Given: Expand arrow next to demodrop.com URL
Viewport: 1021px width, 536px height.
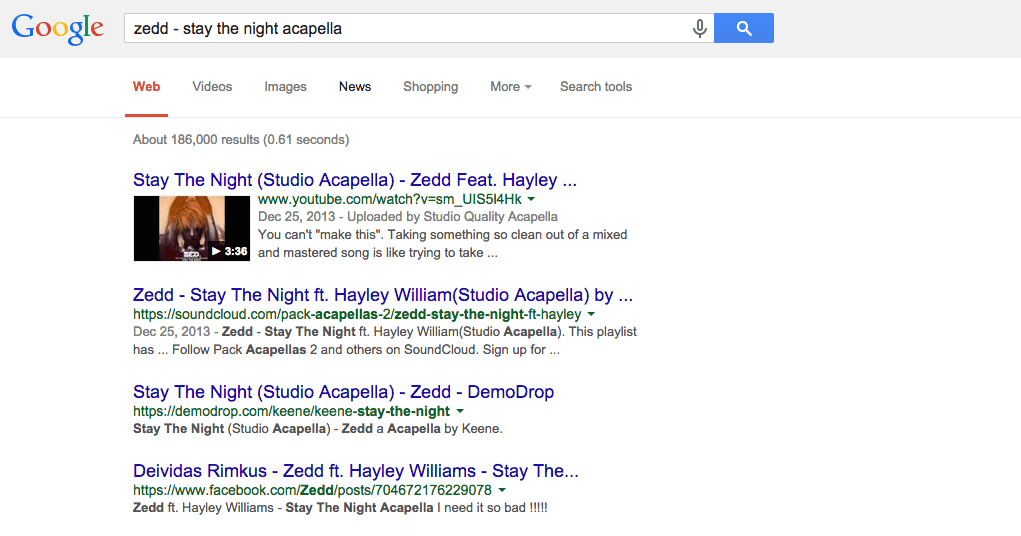Looking at the screenshot, I should [460, 412].
